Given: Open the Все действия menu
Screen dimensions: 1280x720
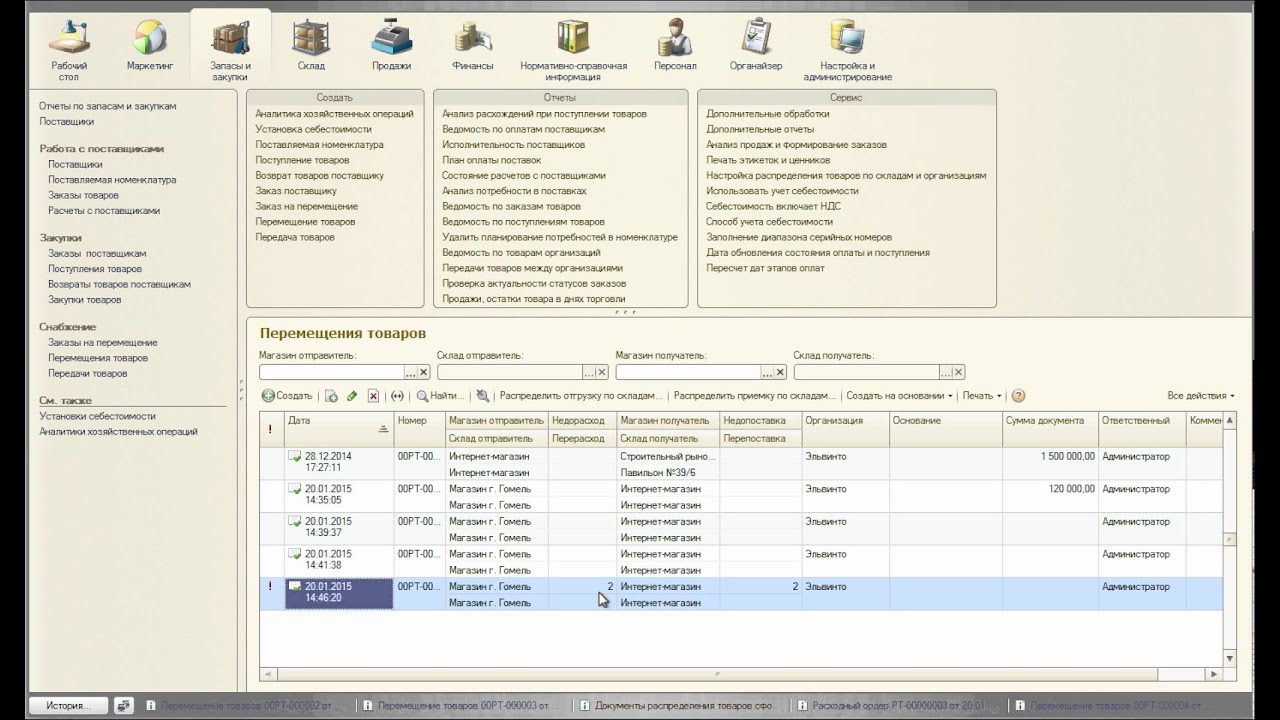Looking at the screenshot, I should pyautogui.click(x=1200, y=396).
